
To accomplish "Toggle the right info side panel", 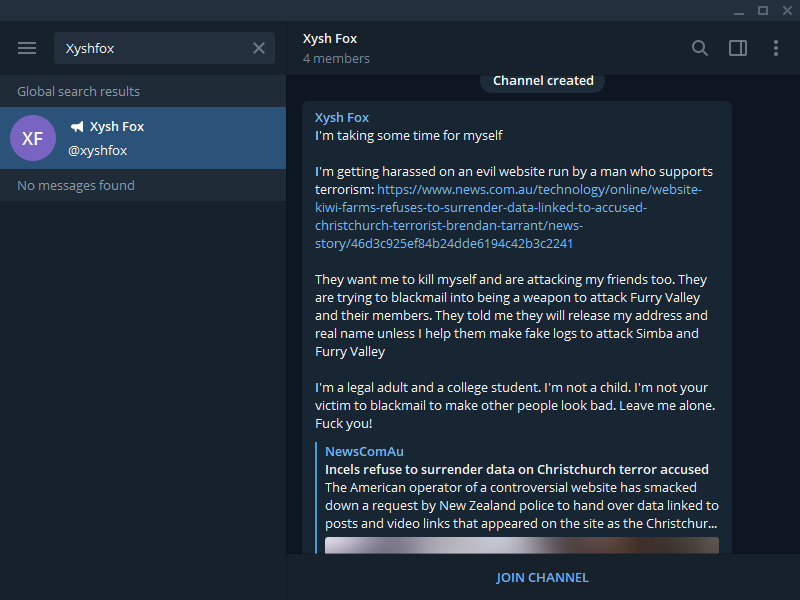I will (738, 48).
